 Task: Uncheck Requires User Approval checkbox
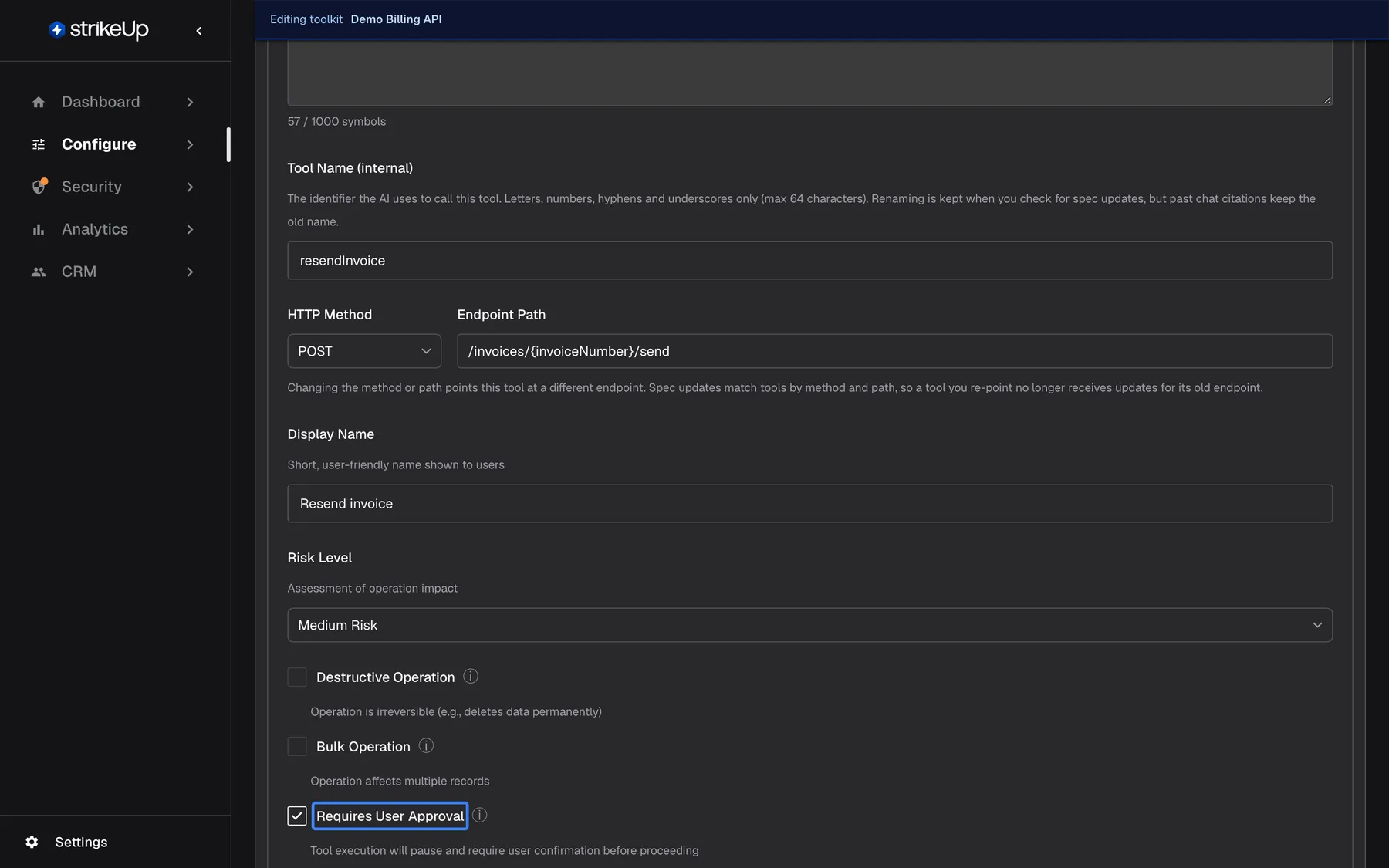click(297, 816)
